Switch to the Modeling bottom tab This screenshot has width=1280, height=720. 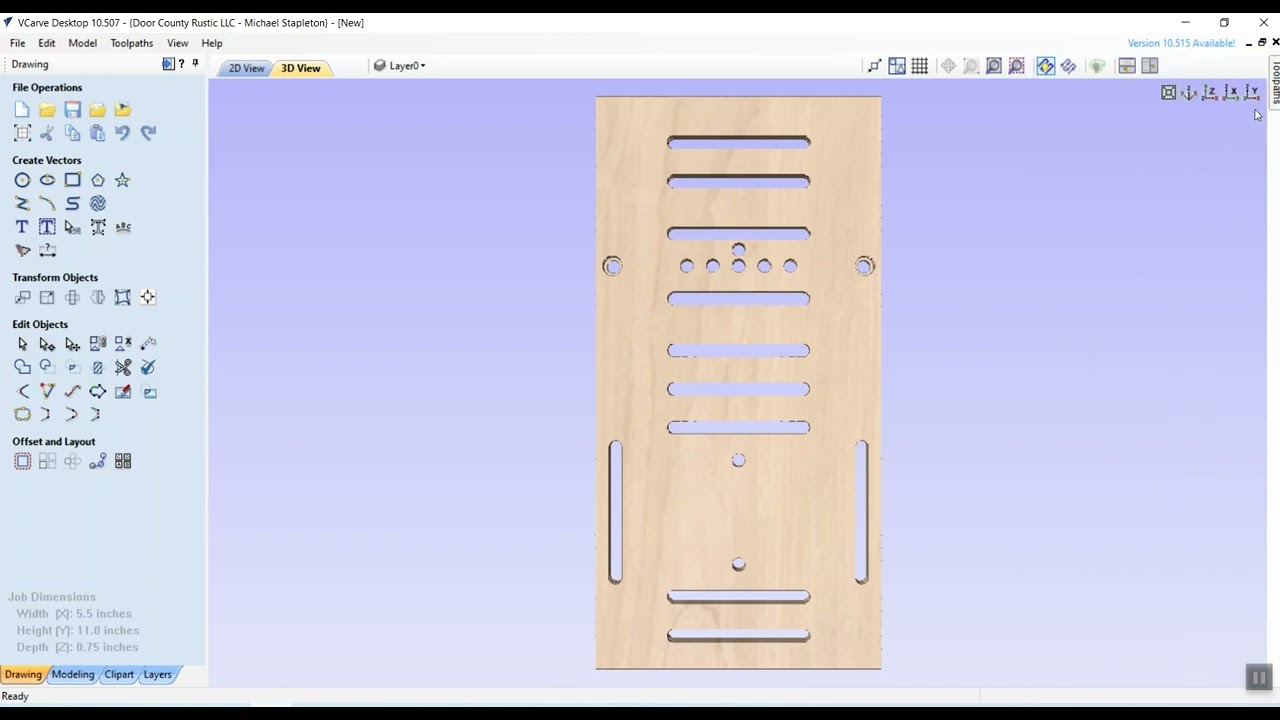click(73, 674)
